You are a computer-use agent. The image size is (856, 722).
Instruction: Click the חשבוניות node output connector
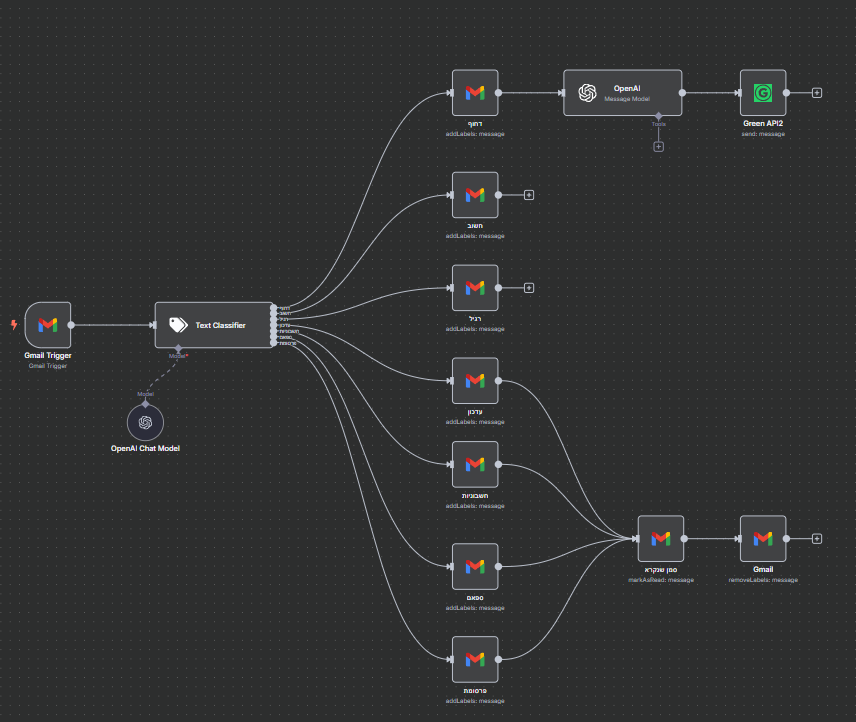coord(498,464)
